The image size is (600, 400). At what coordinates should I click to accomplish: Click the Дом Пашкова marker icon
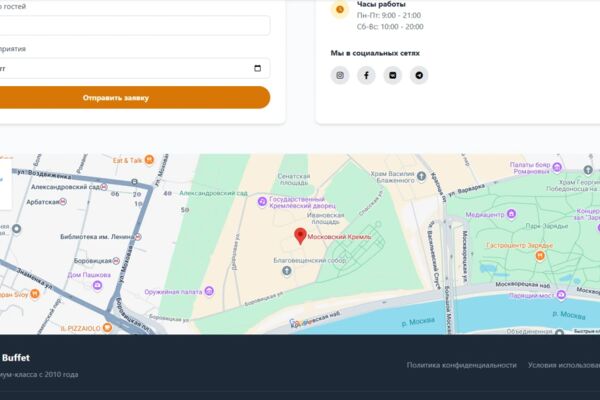click(98, 285)
